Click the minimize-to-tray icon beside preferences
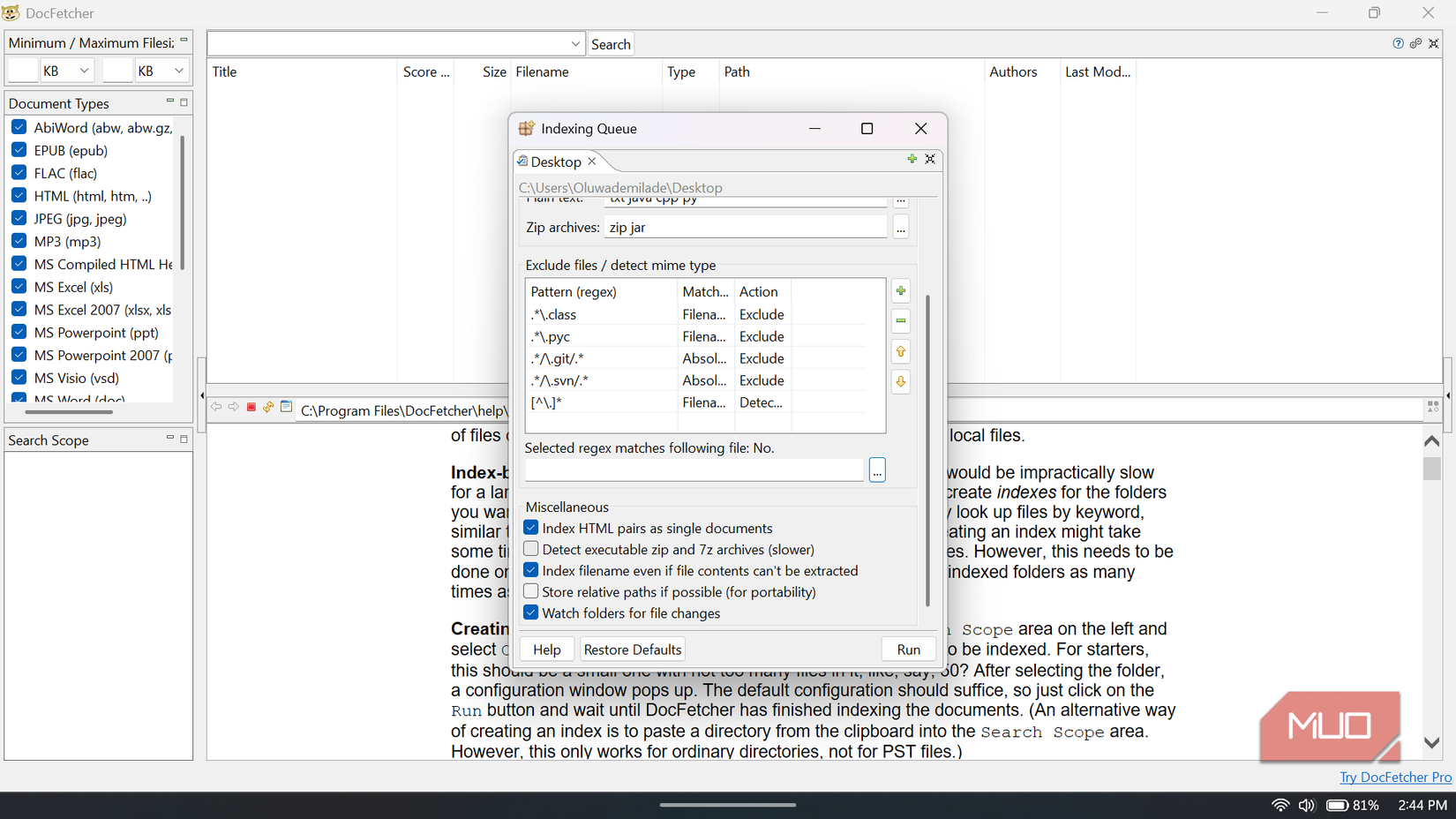Viewport: 1456px width, 819px height. click(x=1433, y=43)
